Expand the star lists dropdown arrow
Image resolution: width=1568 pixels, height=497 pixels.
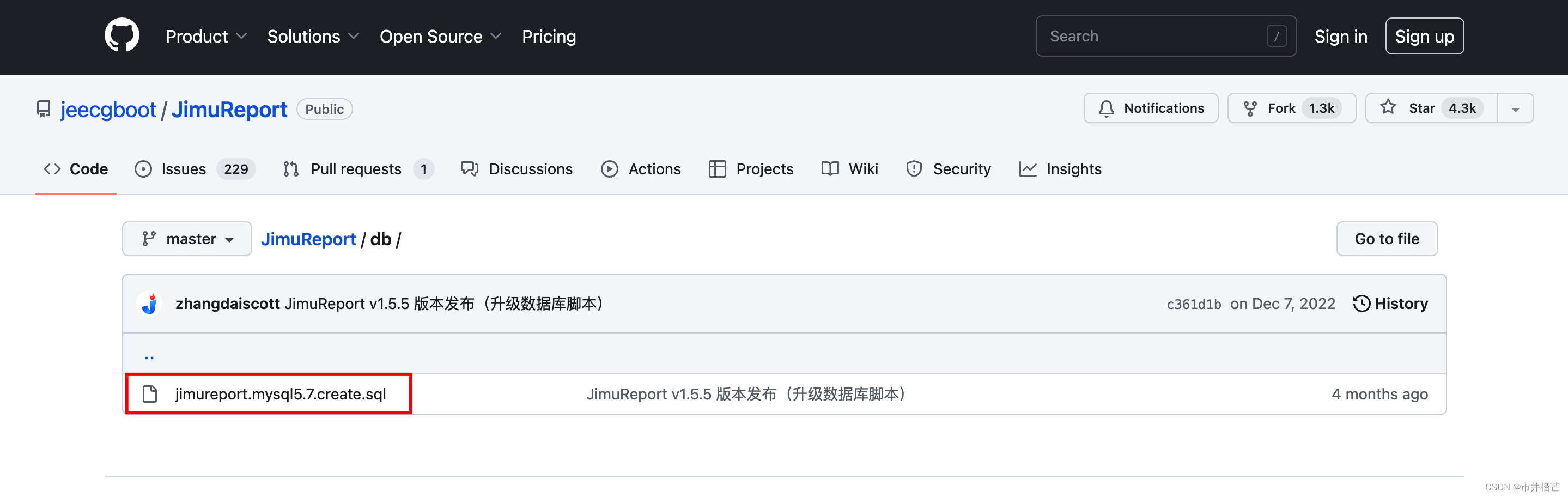coord(1516,109)
